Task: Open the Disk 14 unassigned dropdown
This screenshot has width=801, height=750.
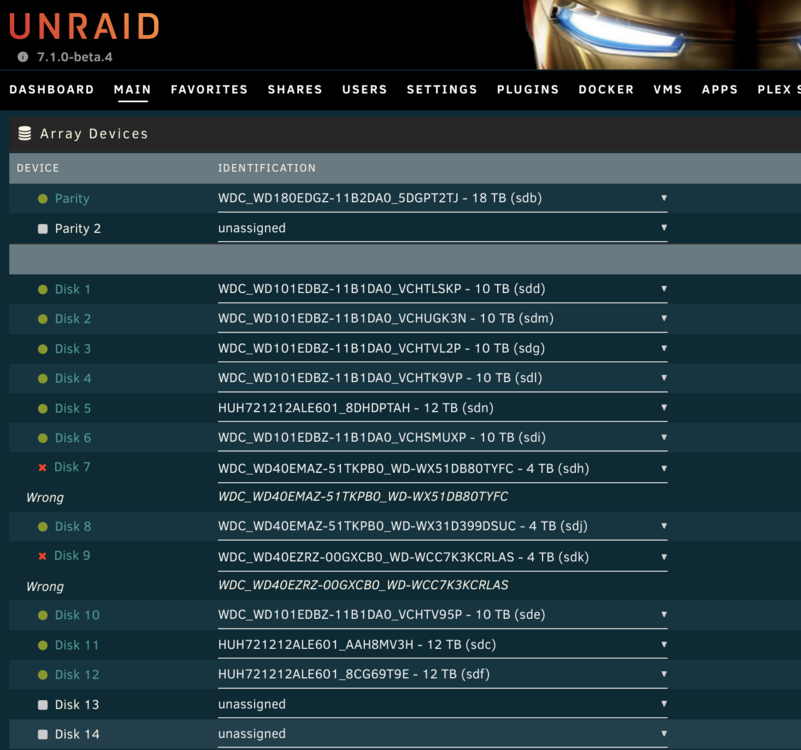Action: point(442,734)
